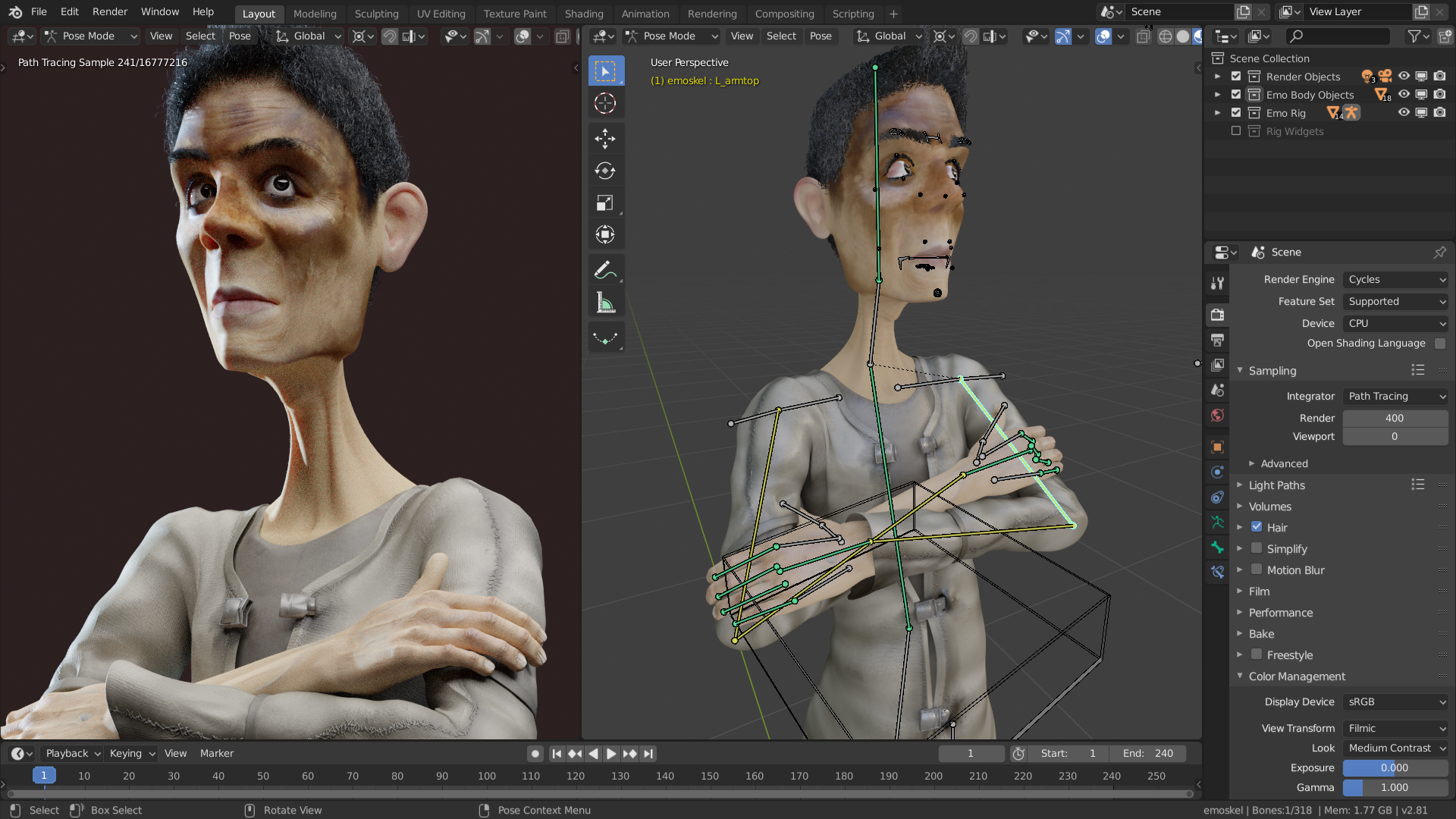Switch to the Shading workspace tab

pos(583,14)
